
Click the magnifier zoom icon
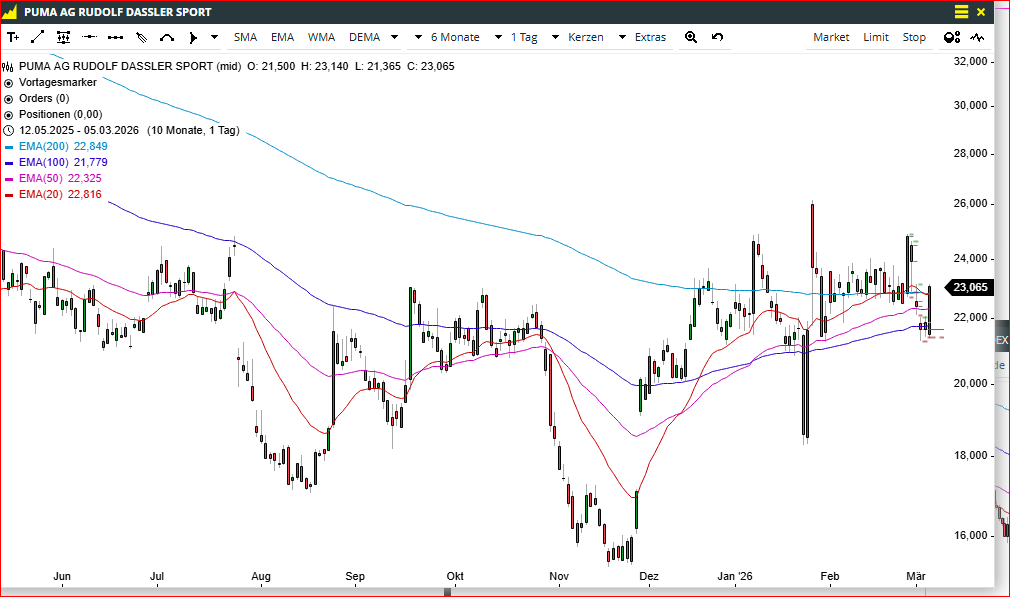[690, 37]
